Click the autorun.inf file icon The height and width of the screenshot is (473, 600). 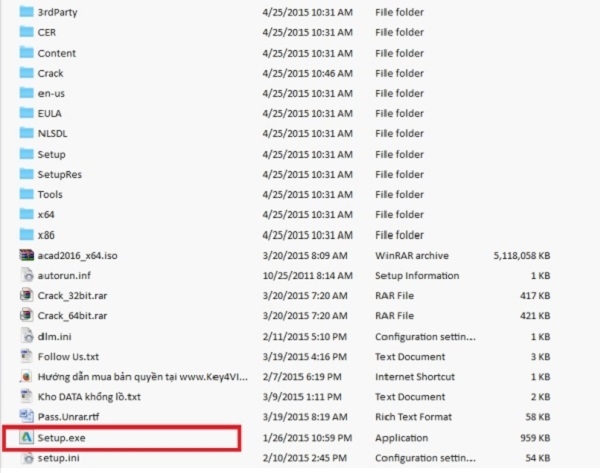(26, 275)
